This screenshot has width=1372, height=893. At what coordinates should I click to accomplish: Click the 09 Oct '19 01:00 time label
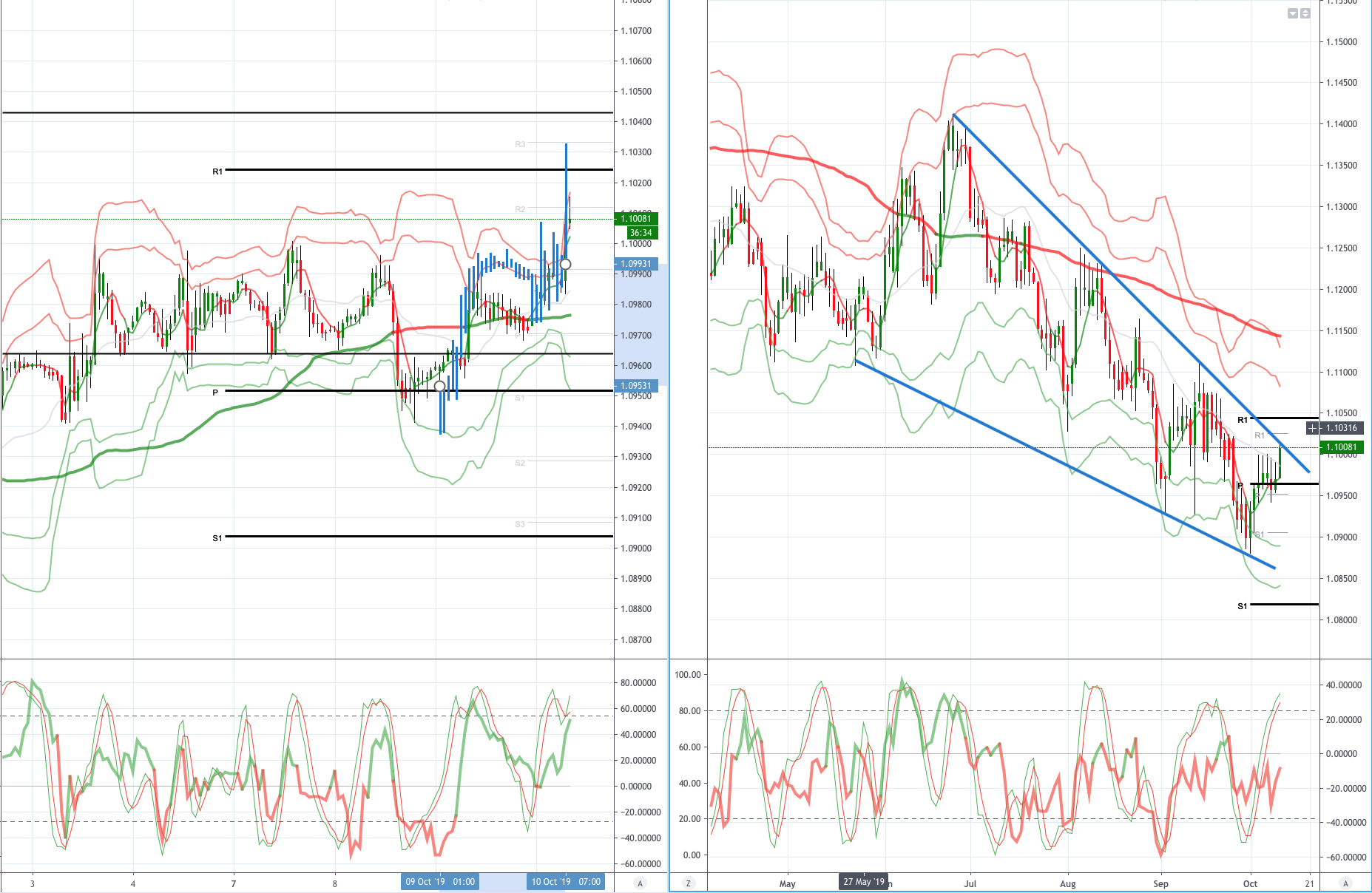click(x=440, y=882)
